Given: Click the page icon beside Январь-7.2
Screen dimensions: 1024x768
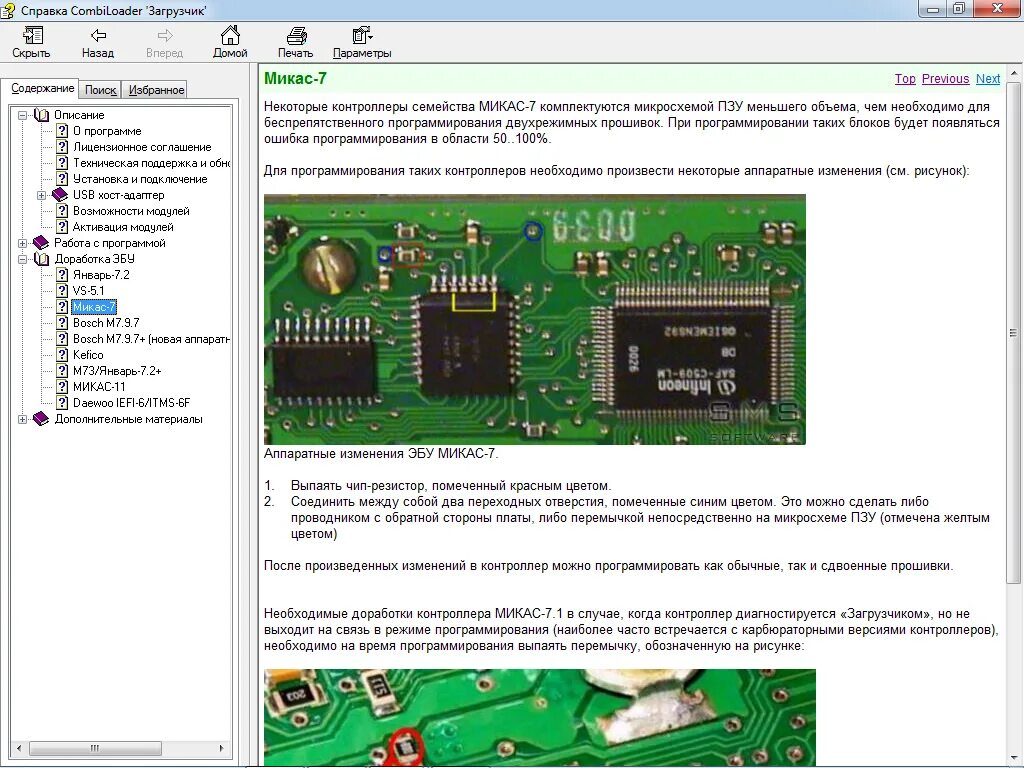Looking at the screenshot, I should (62, 275).
